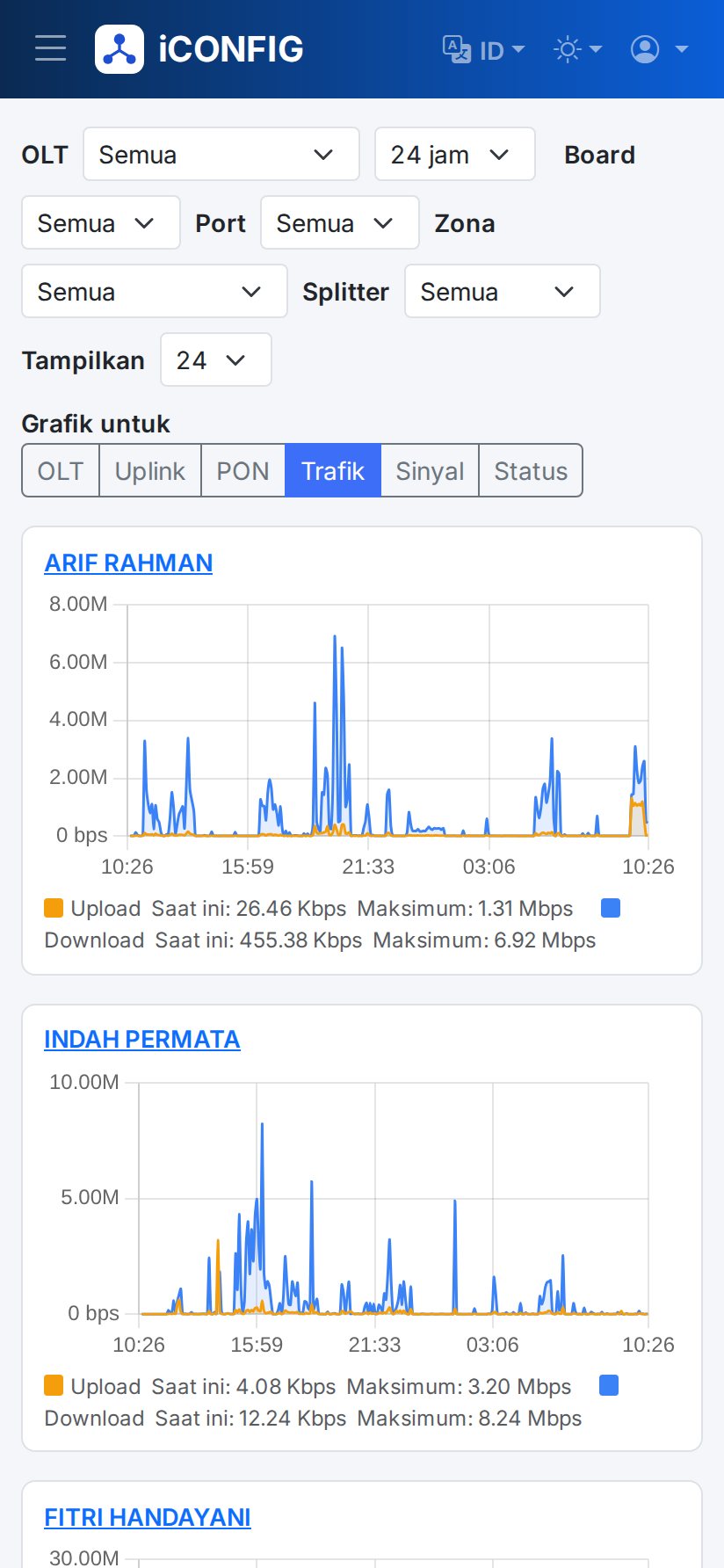
Task: Switch to the Status graph tab
Action: [x=531, y=470]
